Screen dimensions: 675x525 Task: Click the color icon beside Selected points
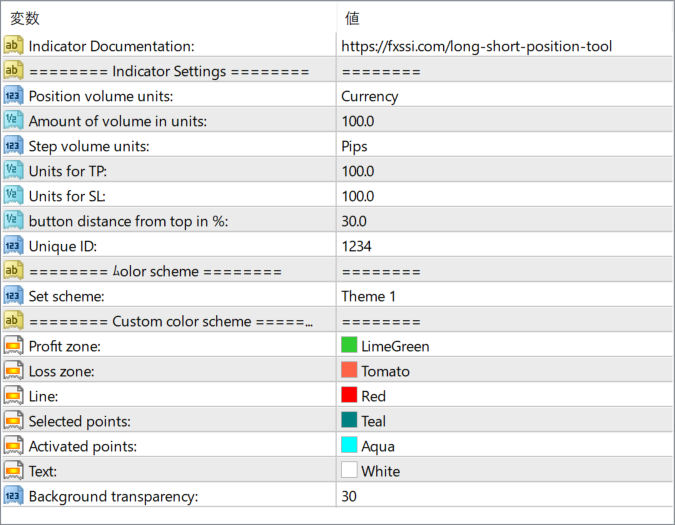(x=13, y=420)
